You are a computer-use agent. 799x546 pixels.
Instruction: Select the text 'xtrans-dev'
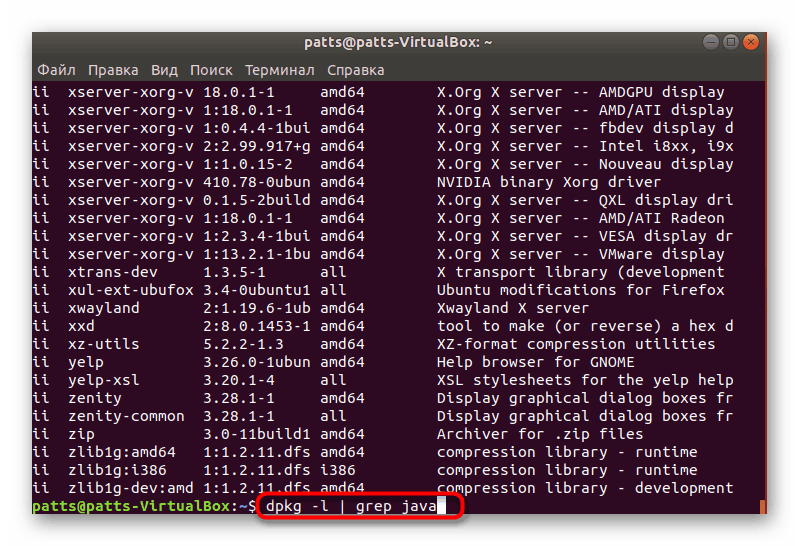click(x=113, y=272)
